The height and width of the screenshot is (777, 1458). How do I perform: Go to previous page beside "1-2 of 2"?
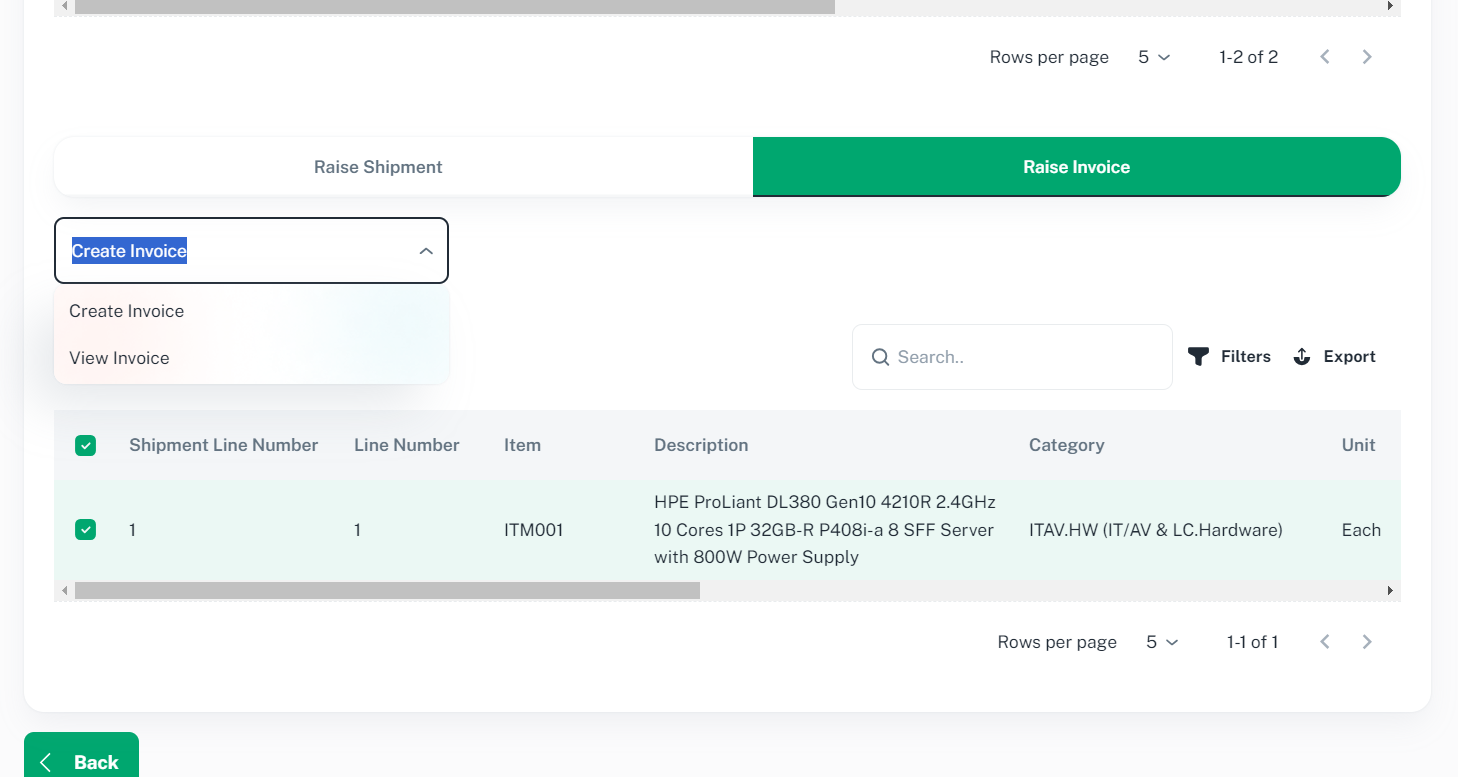tap(1325, 57)
